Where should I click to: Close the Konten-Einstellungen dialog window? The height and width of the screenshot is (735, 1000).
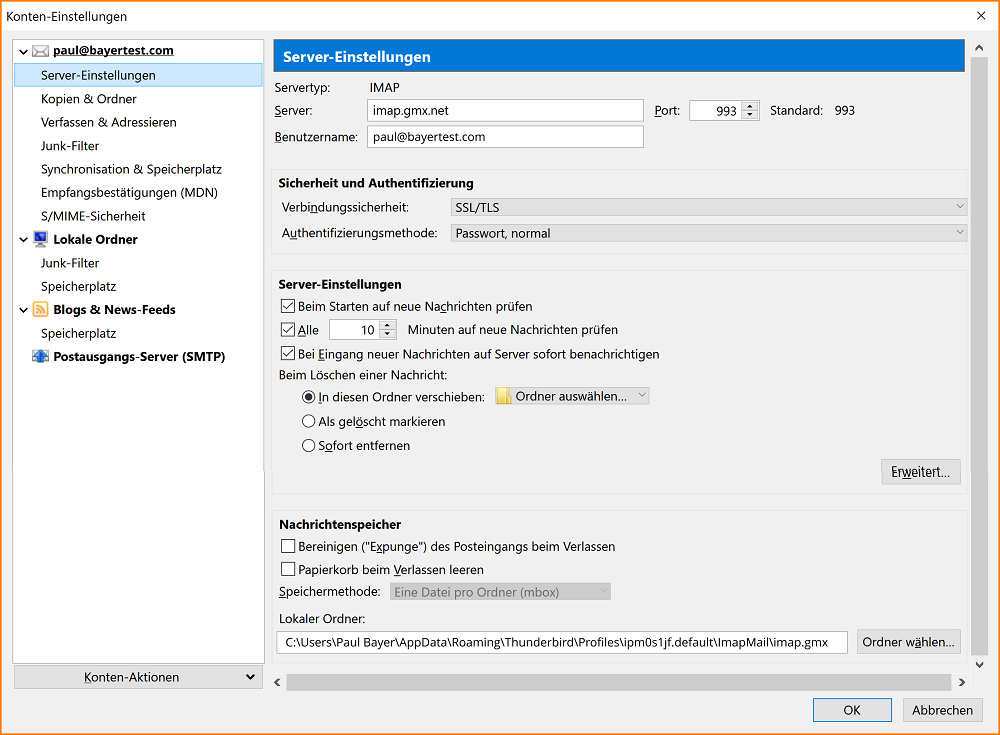979,16
